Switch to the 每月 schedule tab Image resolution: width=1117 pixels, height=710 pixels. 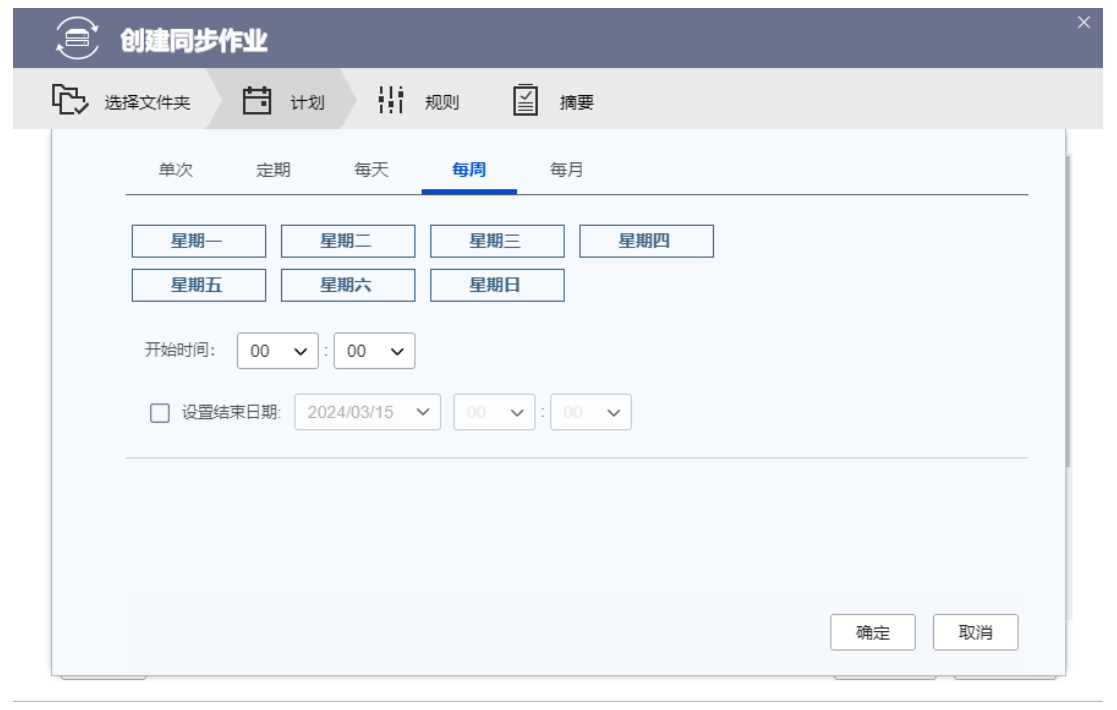click(x=566, y=170)
